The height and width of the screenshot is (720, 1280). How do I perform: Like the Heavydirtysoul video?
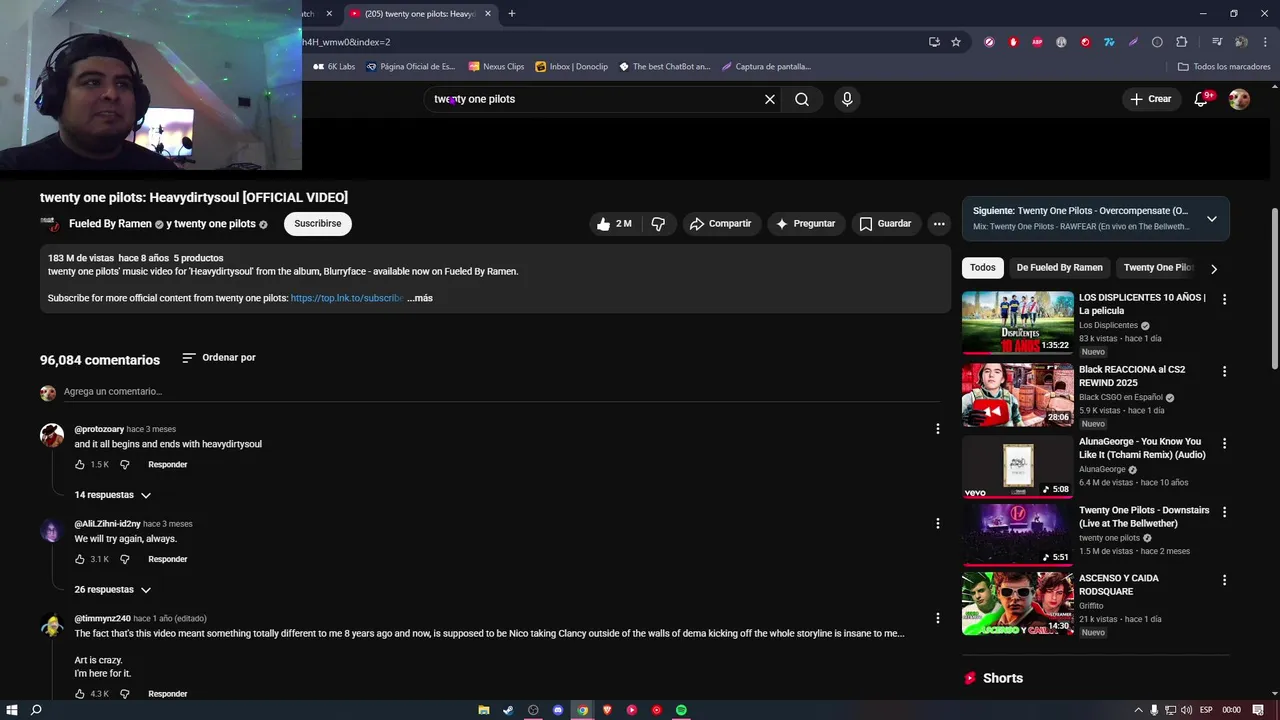tap(615, 224)
